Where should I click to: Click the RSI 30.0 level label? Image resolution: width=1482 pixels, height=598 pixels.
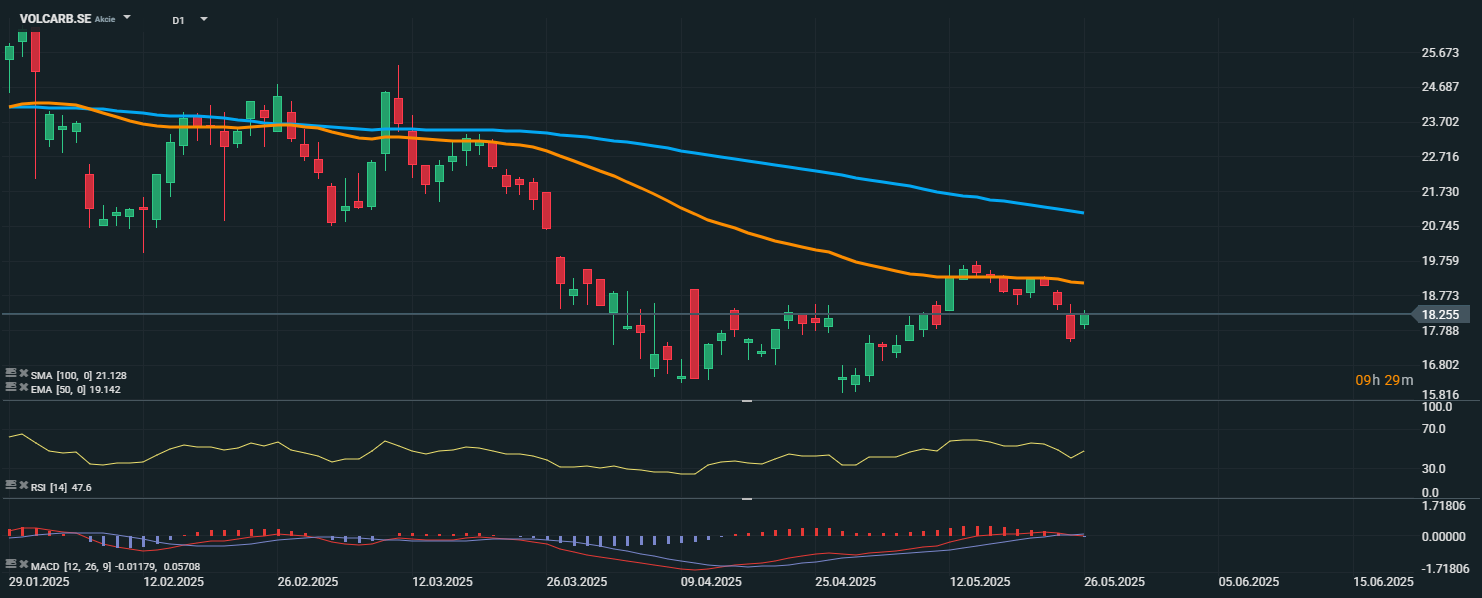pos(1434,468)
